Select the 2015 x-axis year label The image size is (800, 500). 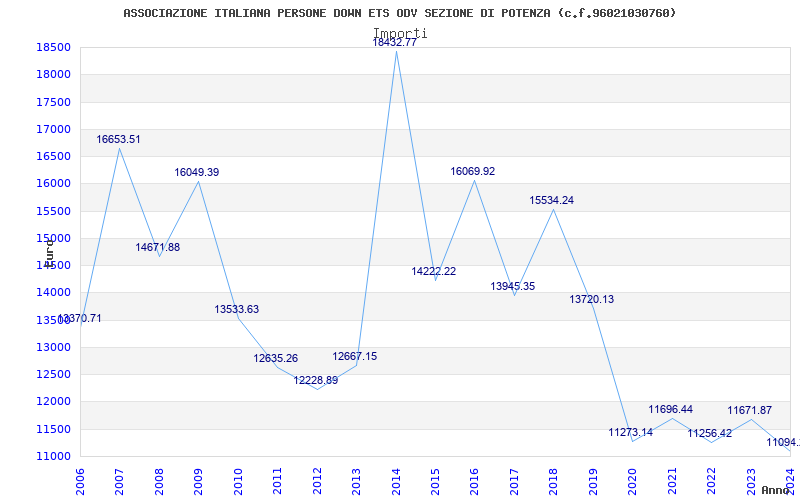tap(435, 481)
